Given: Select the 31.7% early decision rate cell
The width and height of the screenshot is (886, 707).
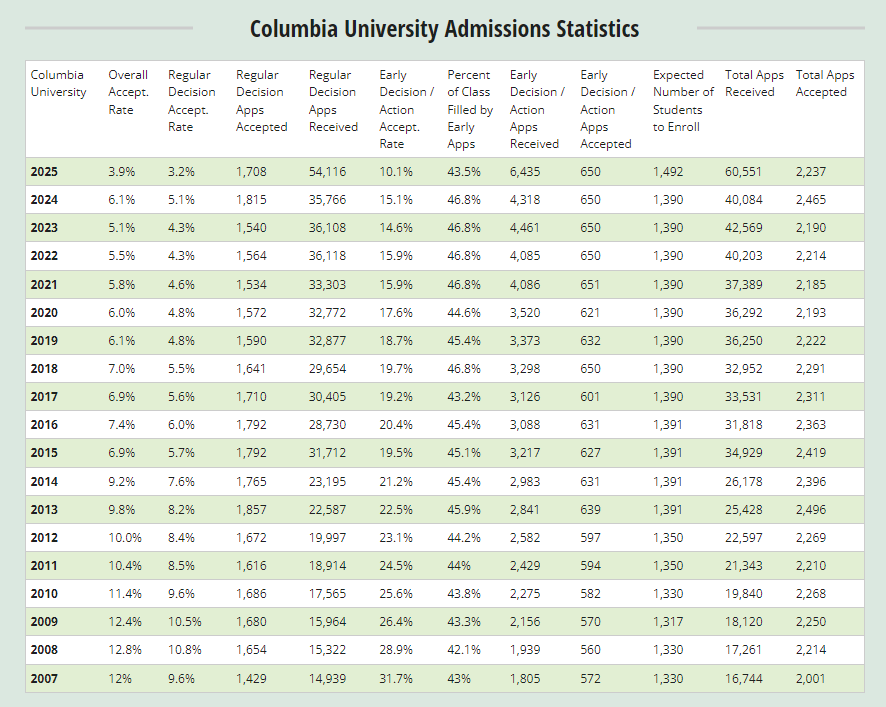Looking at the screenshot, I should coord(396,679).
